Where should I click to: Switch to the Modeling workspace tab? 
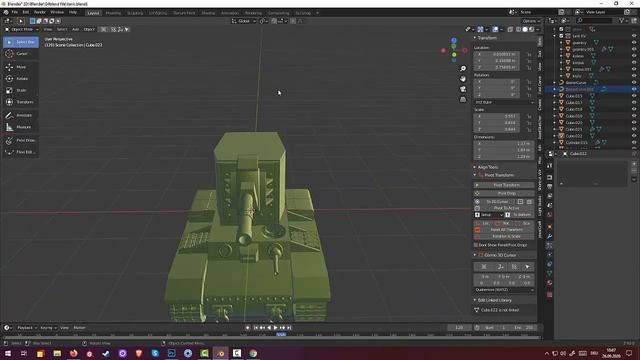pyautogui.click(x=113, y=13)
